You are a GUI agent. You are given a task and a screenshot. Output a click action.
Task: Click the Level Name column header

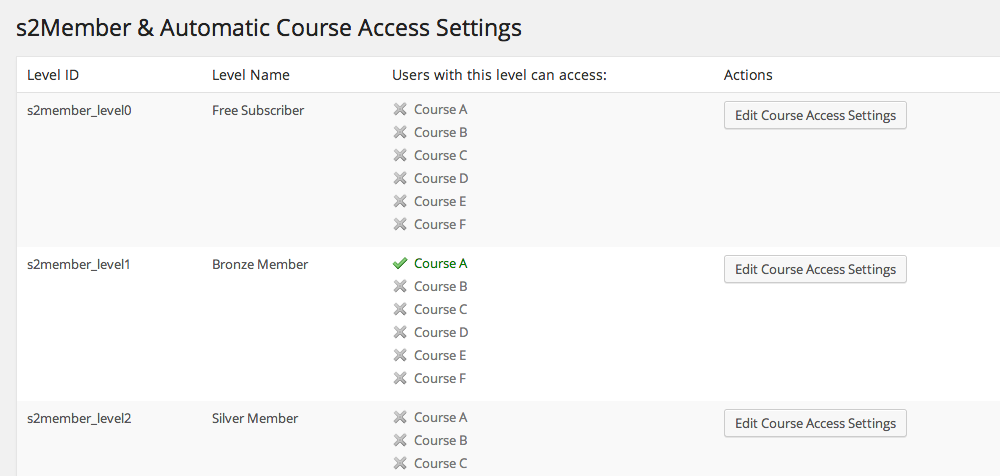250,75
